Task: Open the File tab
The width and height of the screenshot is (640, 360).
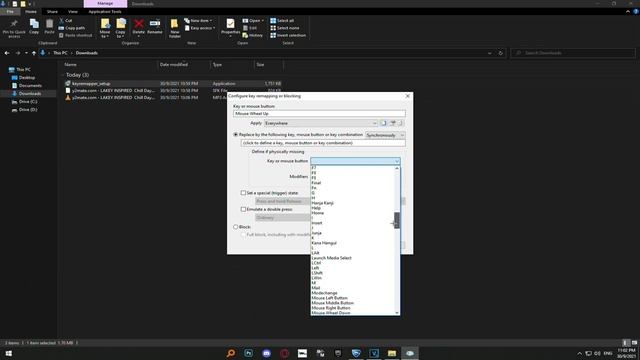Action: click(x=10, y=12)
